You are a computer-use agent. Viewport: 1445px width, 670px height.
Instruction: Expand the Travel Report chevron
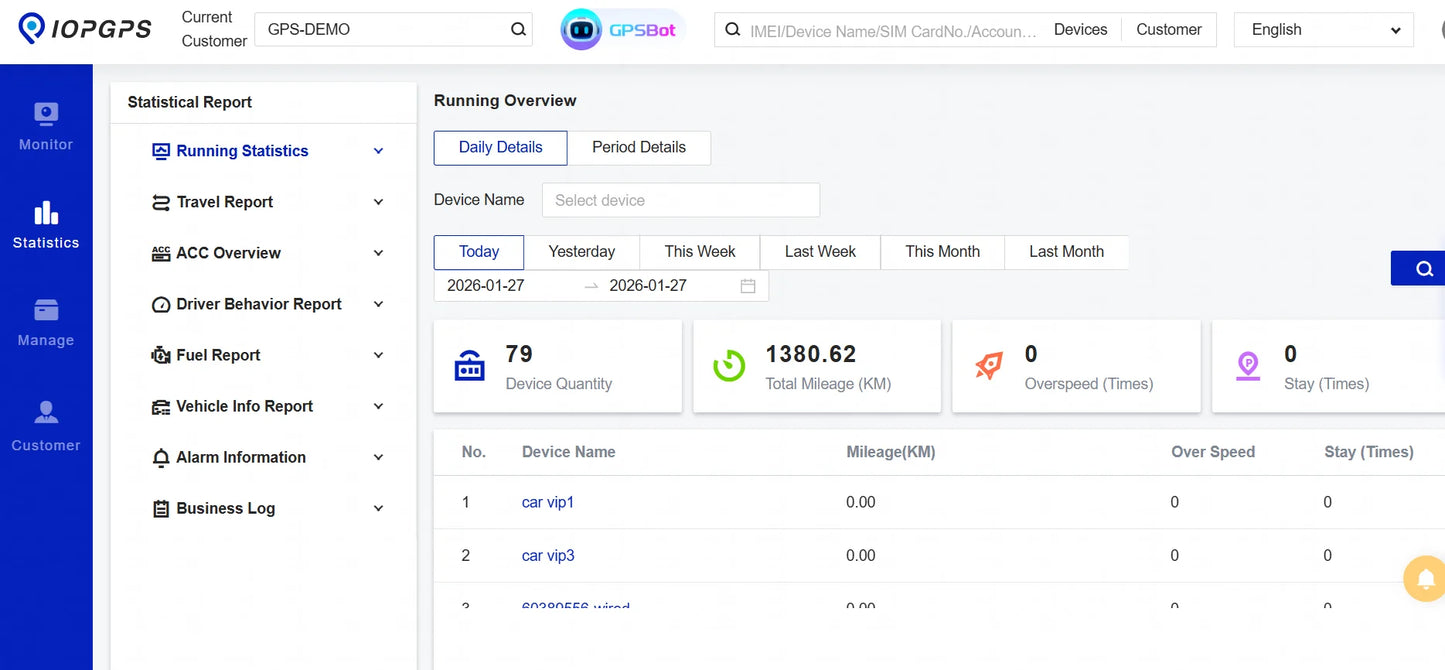tap(378, 202)
